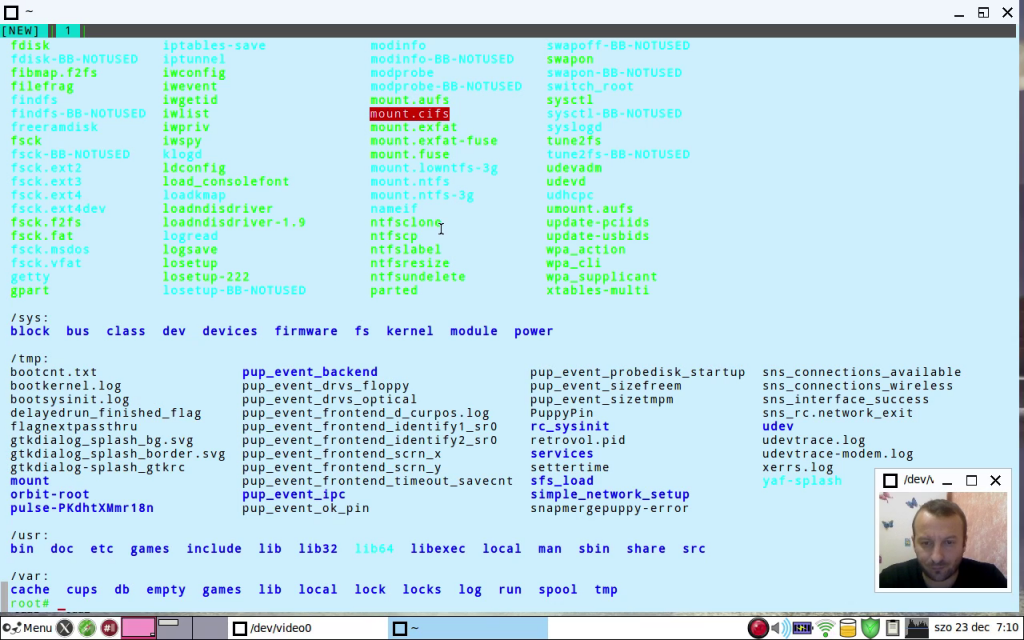
Task: Click the storage save-file tray icon
Action: (848, 628)
